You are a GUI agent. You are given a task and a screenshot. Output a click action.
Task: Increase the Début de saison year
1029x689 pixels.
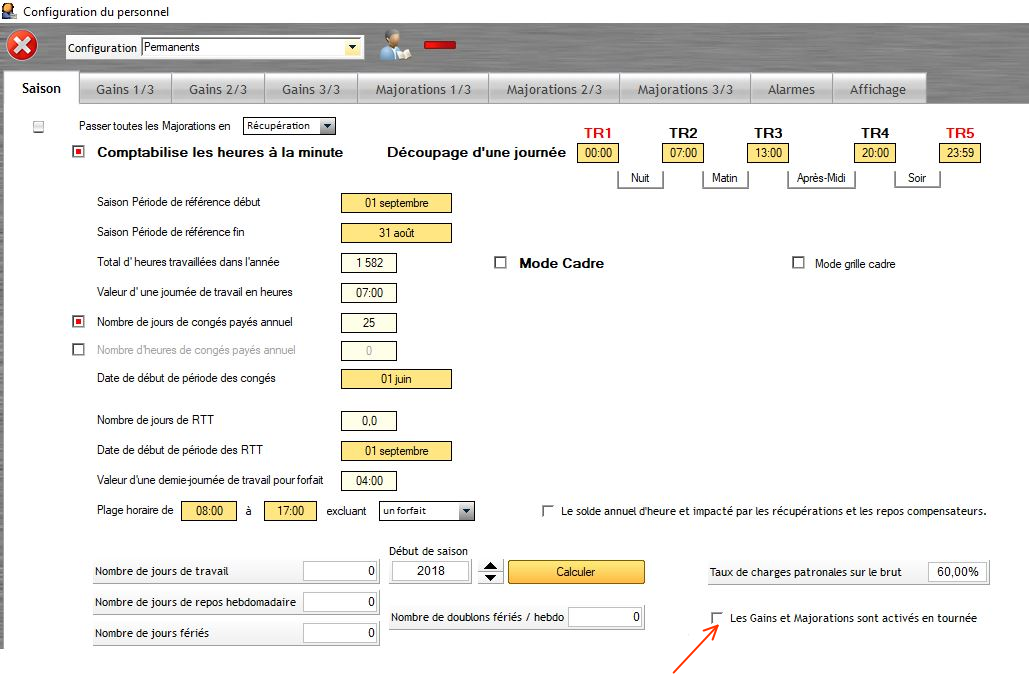point(490,566)
